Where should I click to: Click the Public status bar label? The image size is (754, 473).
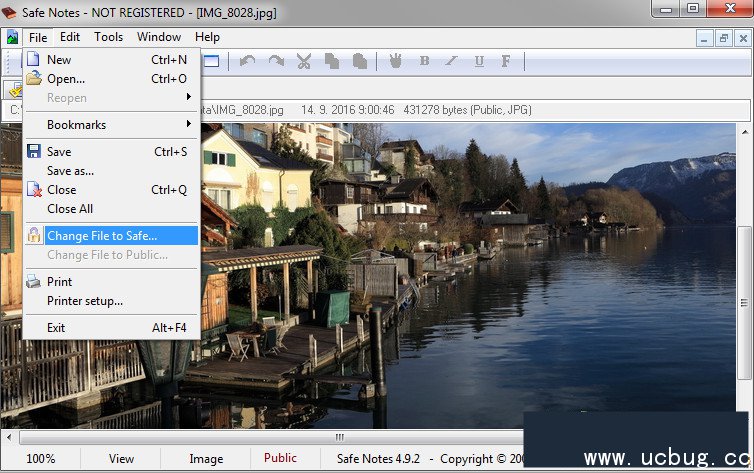tap(280, 459)
